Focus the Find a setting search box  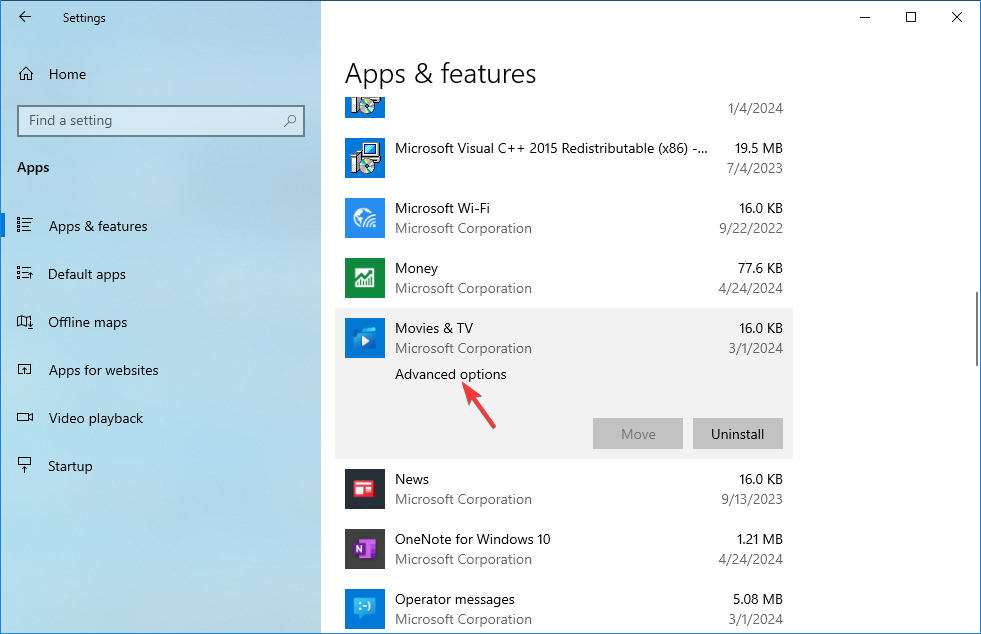(x=161, y=121)
